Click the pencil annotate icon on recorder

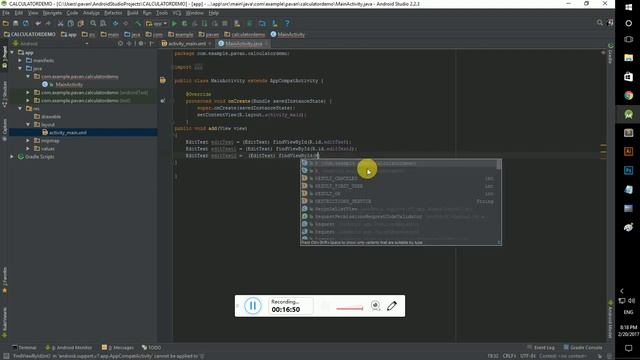pos(392,306)
